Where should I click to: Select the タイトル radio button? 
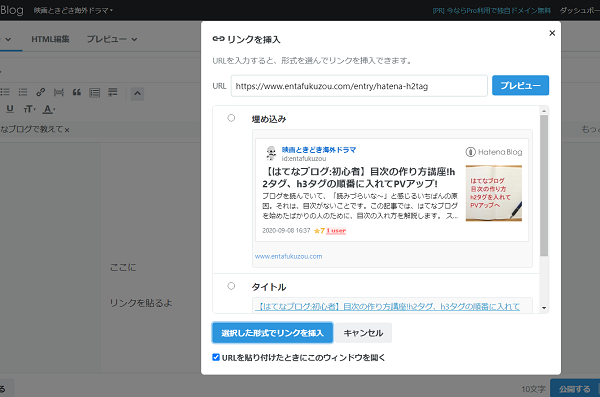[231, 286]
